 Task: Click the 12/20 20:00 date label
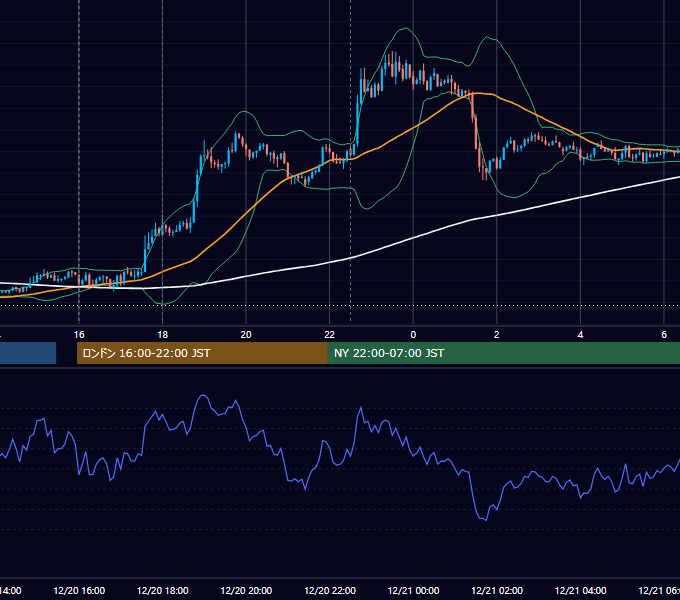pos(246,591)
